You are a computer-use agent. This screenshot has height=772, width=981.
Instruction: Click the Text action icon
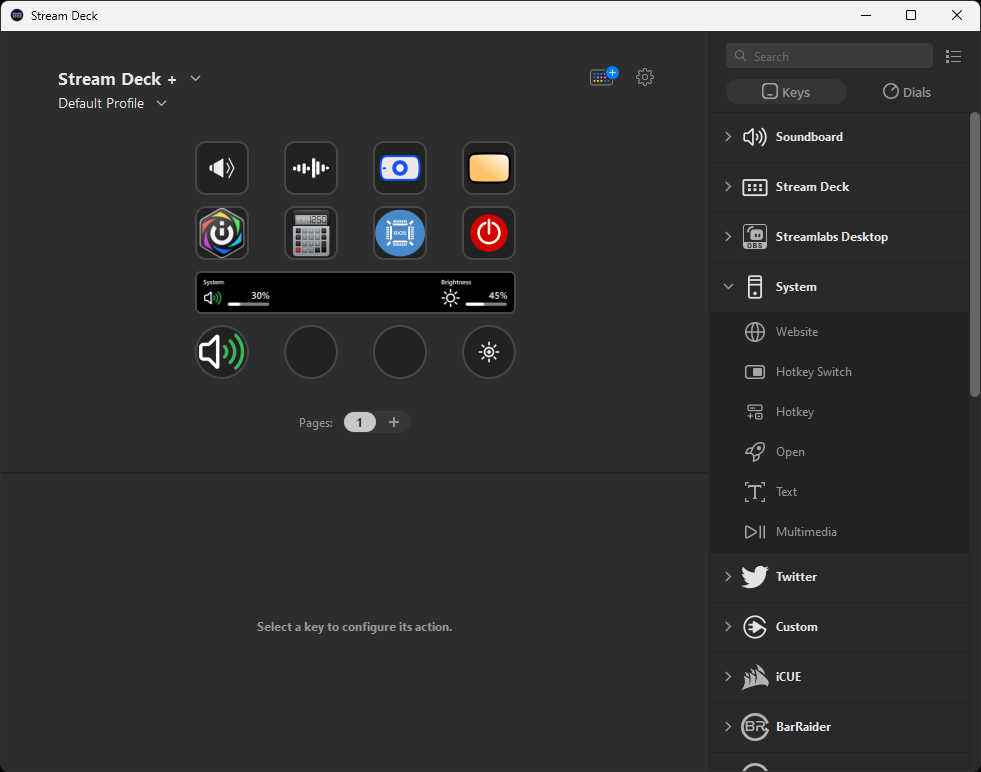click(755, 492)
